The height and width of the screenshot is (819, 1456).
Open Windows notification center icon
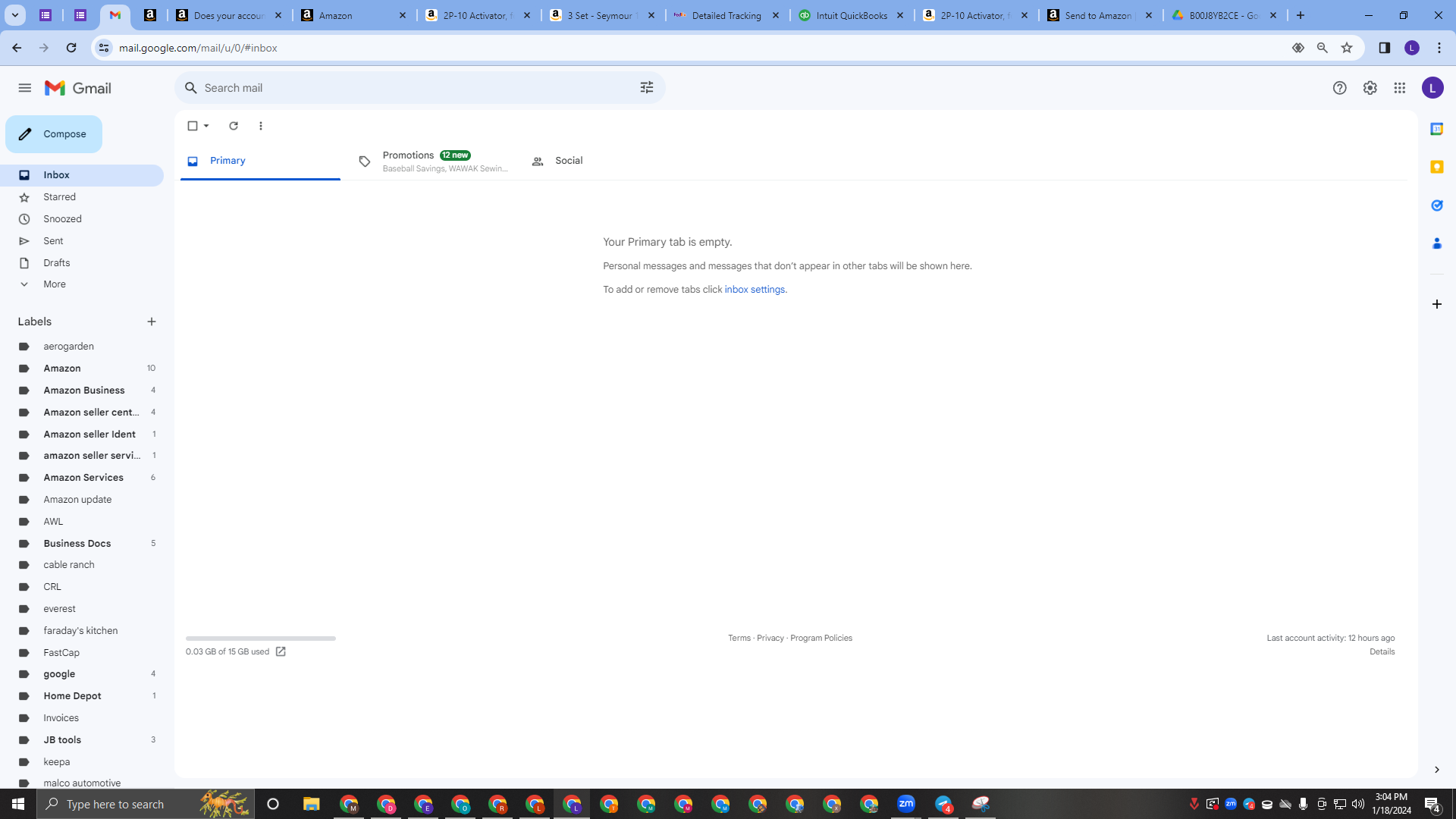[1432, 804]
